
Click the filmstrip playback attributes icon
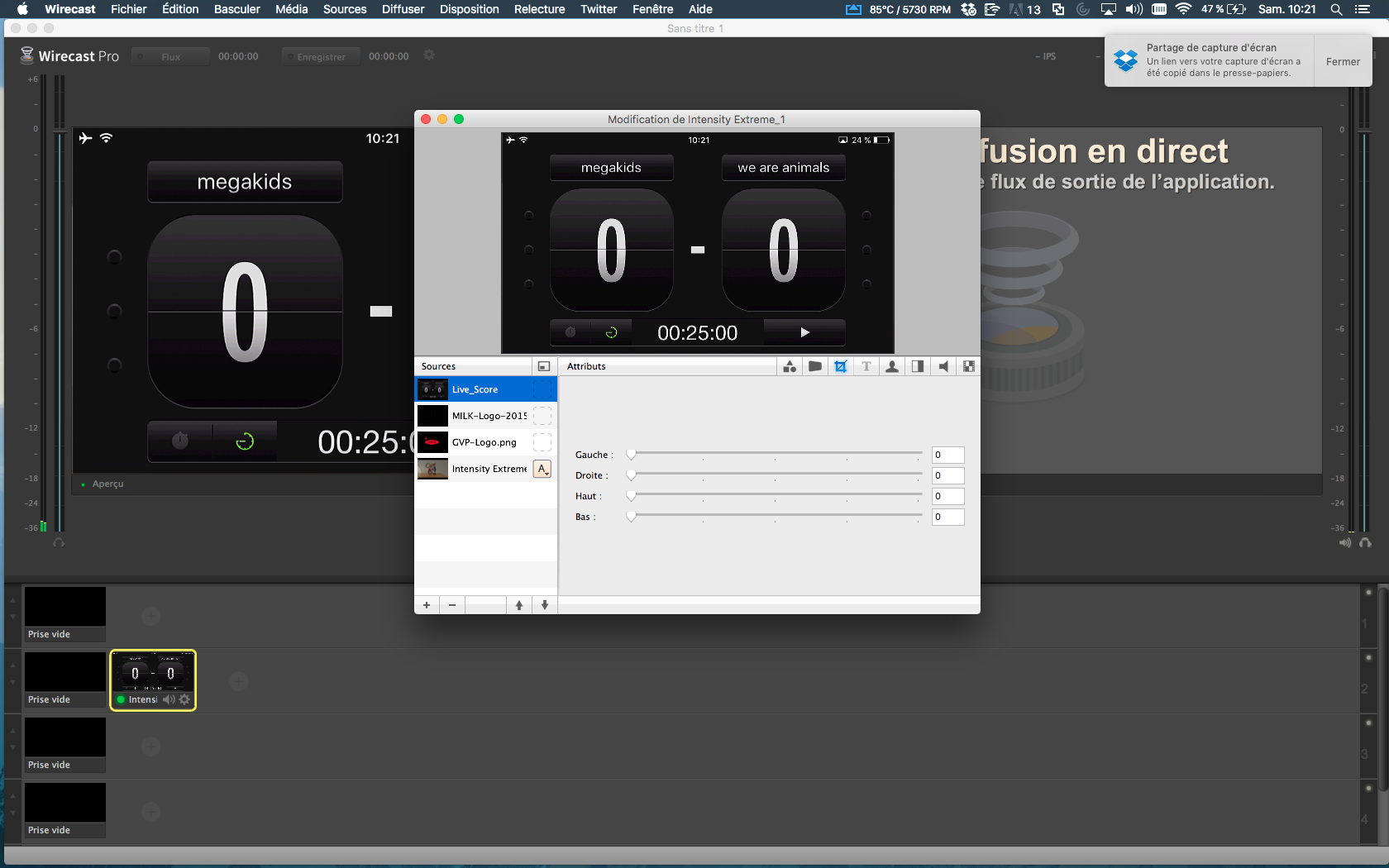click(969, 366)
